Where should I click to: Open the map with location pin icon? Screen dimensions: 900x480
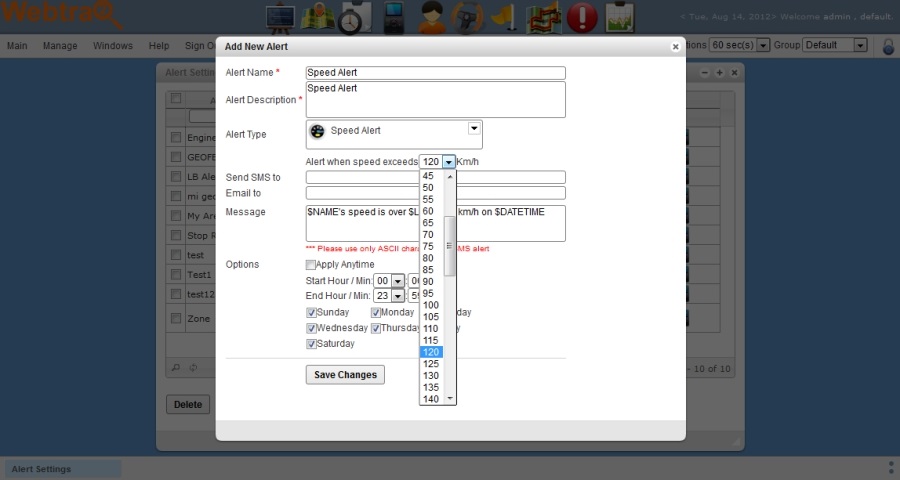[318, 17]
